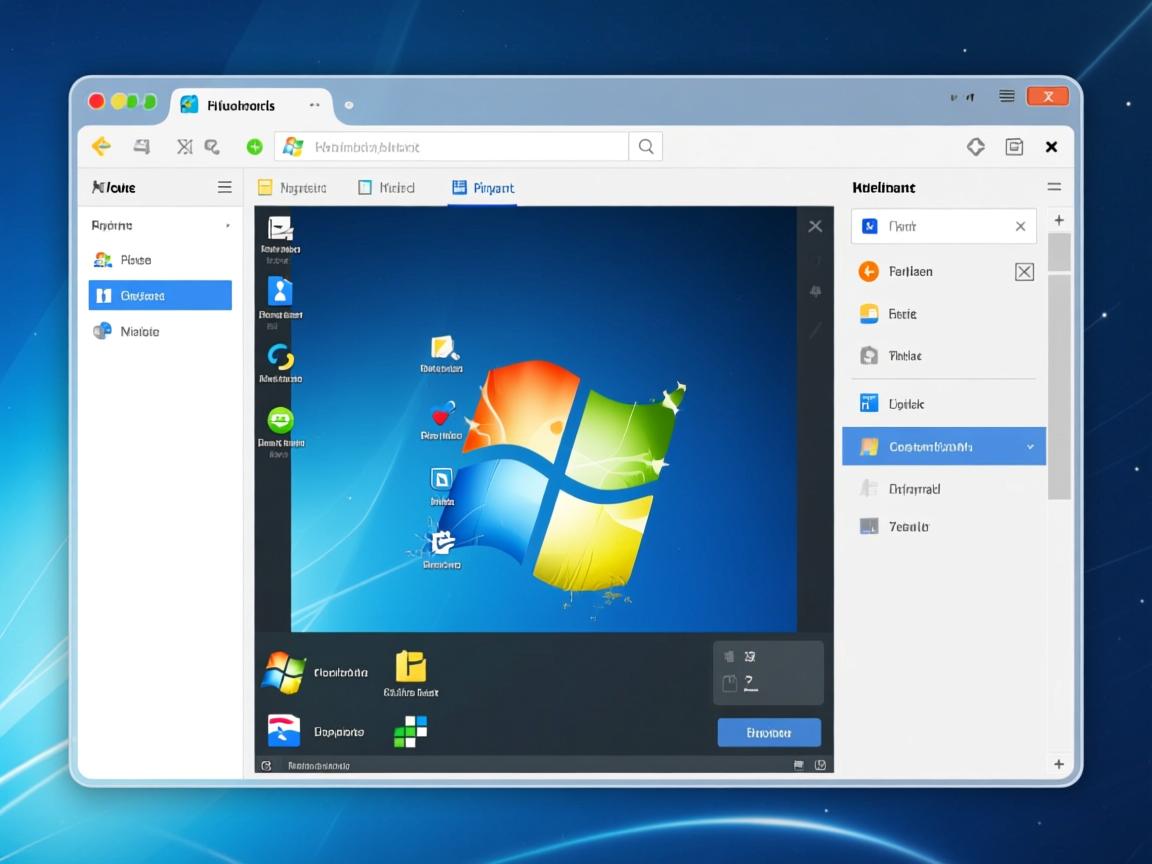Click the green circular plus icon beside address bar
1152x864 pixels.
255,147
